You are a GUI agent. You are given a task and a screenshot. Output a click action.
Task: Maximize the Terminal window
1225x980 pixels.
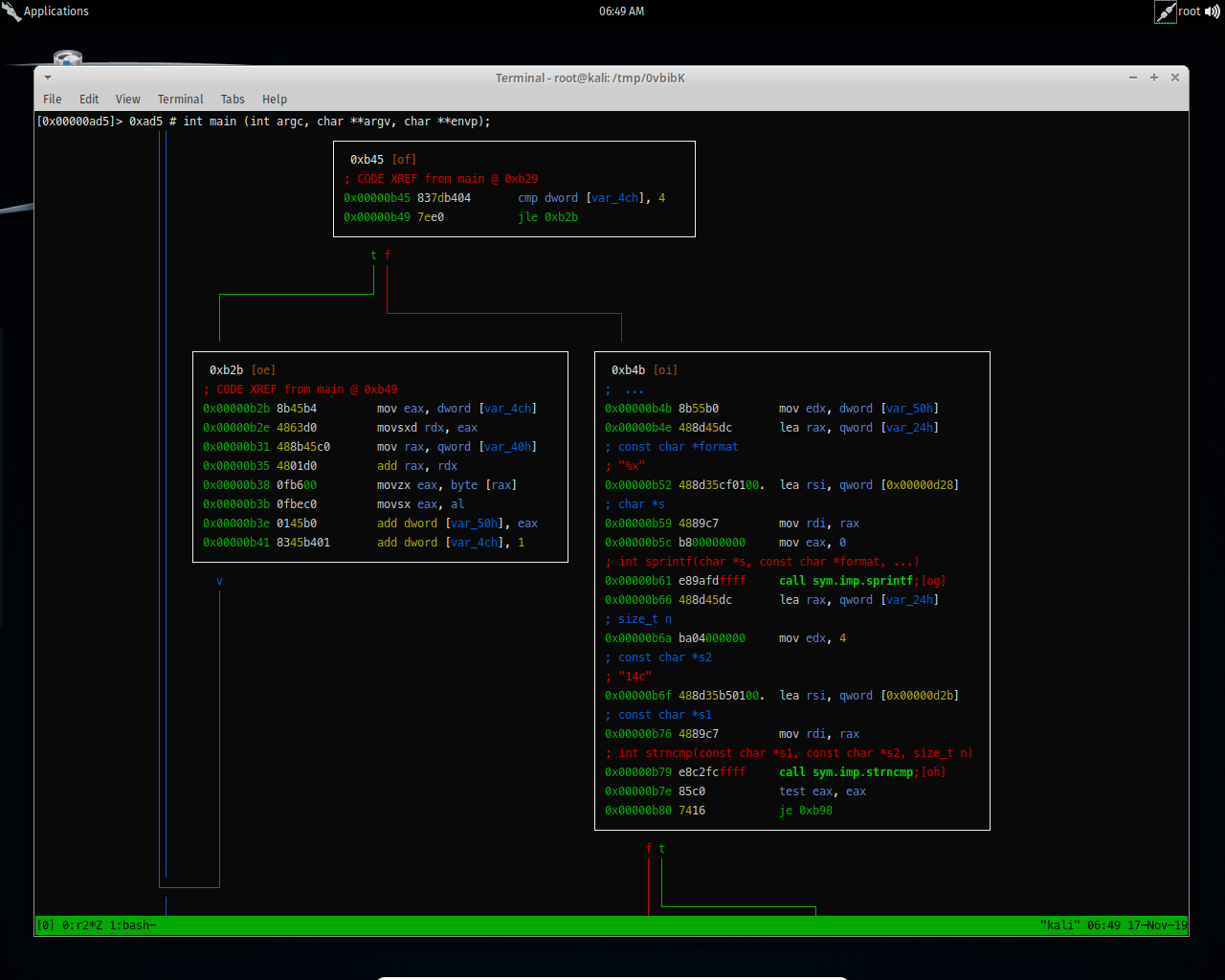pyautogui.click(x=1154, y=78)
